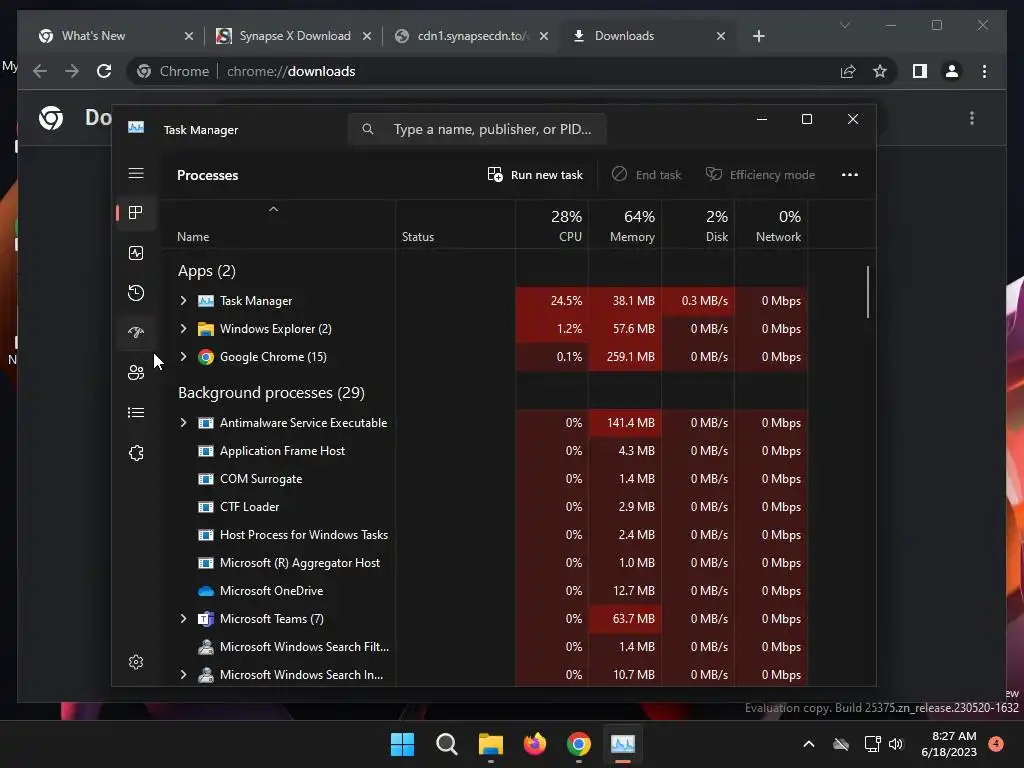Click the search magnifier icon in Task Manager

pos(368,129)
